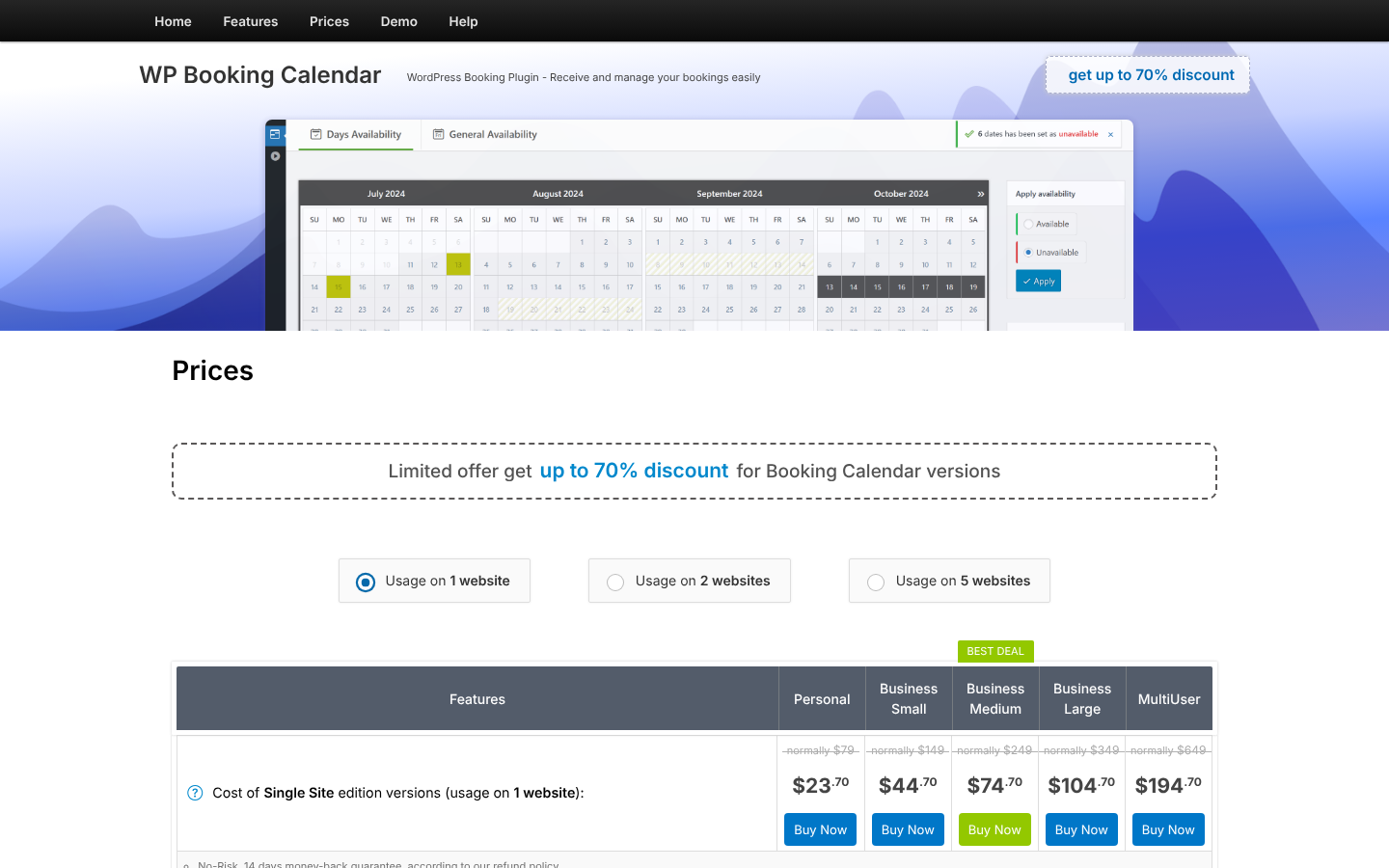Select Usage on 2 websites radio option
The image size is (1389, 868).
click(x=690, y=581)
